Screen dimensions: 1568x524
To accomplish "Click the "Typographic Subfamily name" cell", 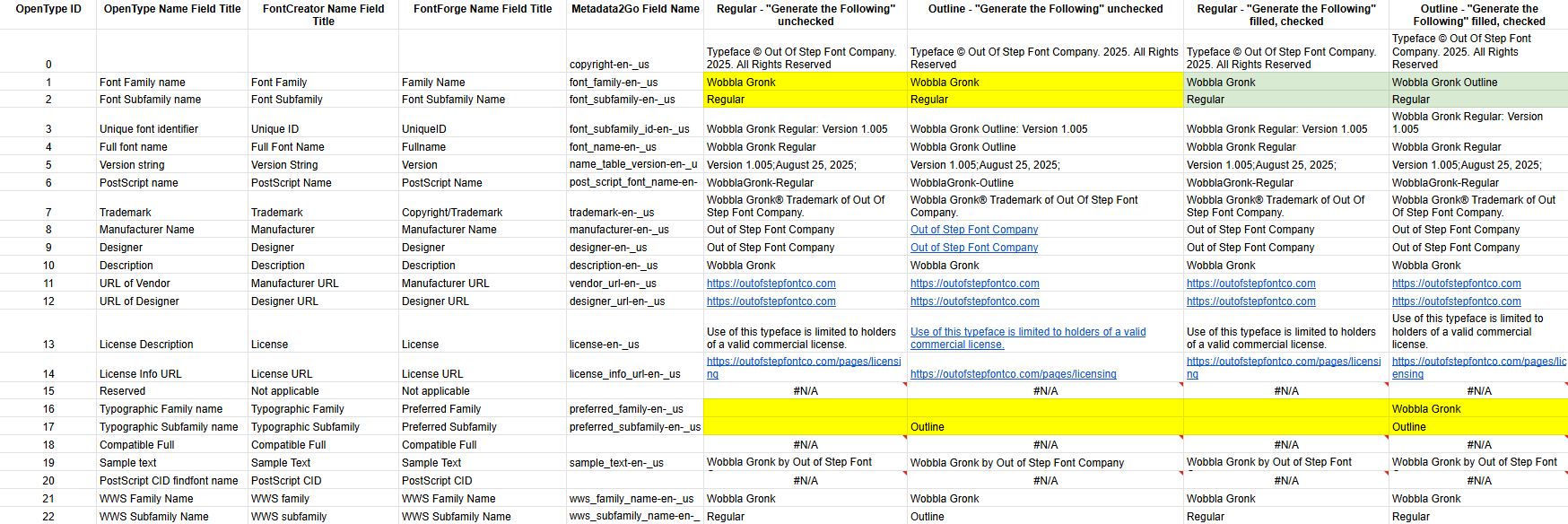I will point(172,427).
